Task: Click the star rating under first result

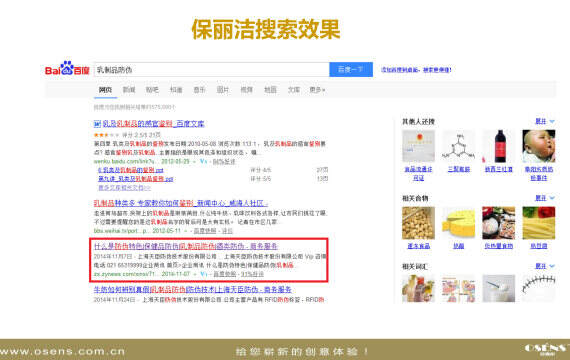Action: tap(107, 135)
